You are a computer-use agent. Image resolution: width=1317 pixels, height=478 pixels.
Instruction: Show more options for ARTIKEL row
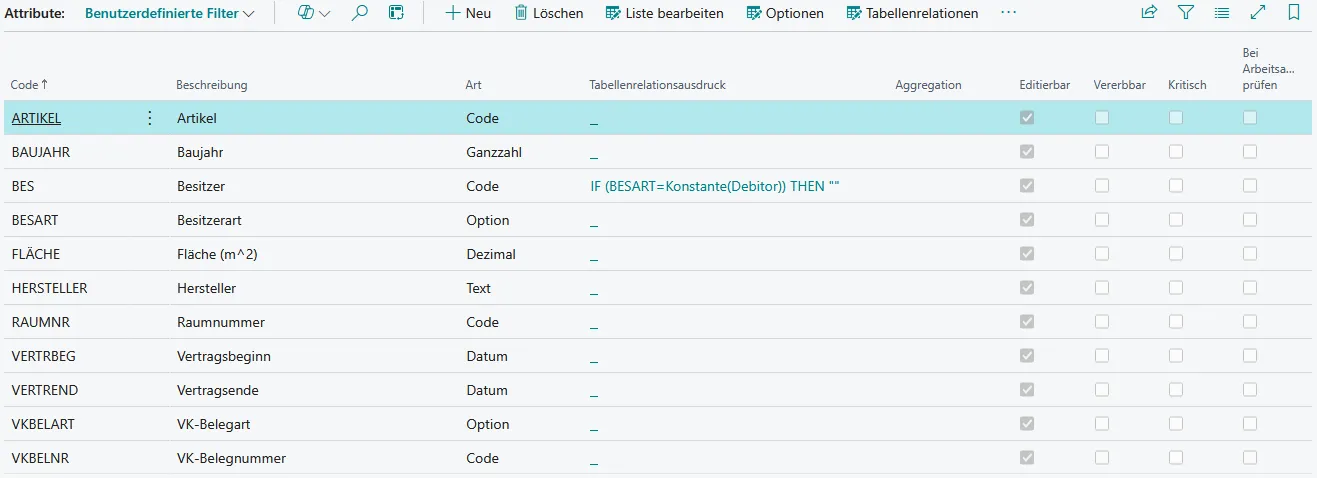tap(150, 118)
